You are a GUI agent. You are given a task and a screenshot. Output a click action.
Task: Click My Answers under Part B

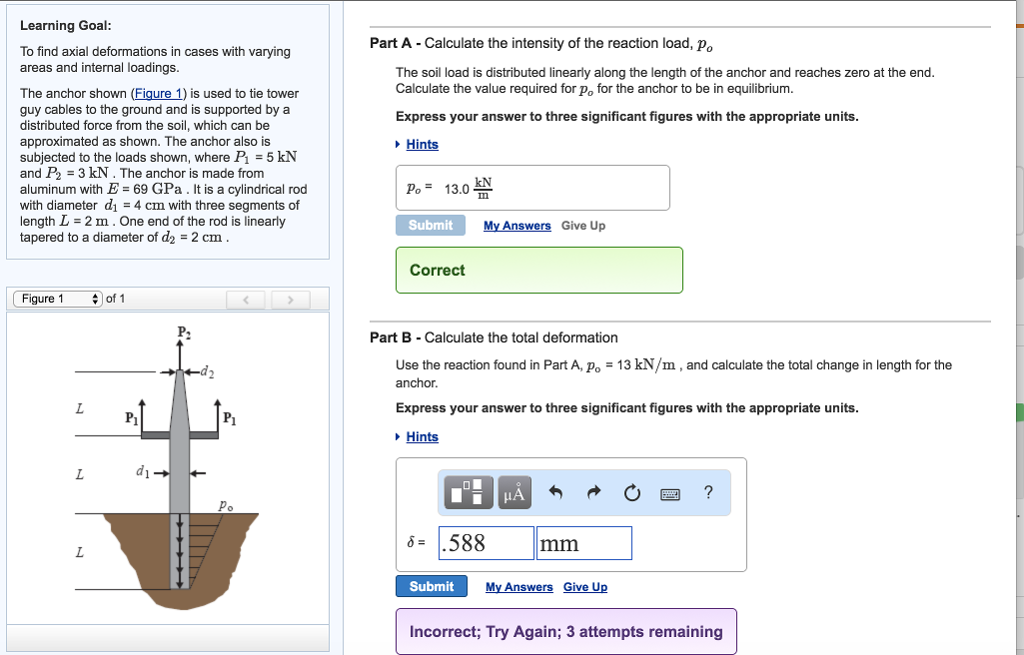pos(517,587)
